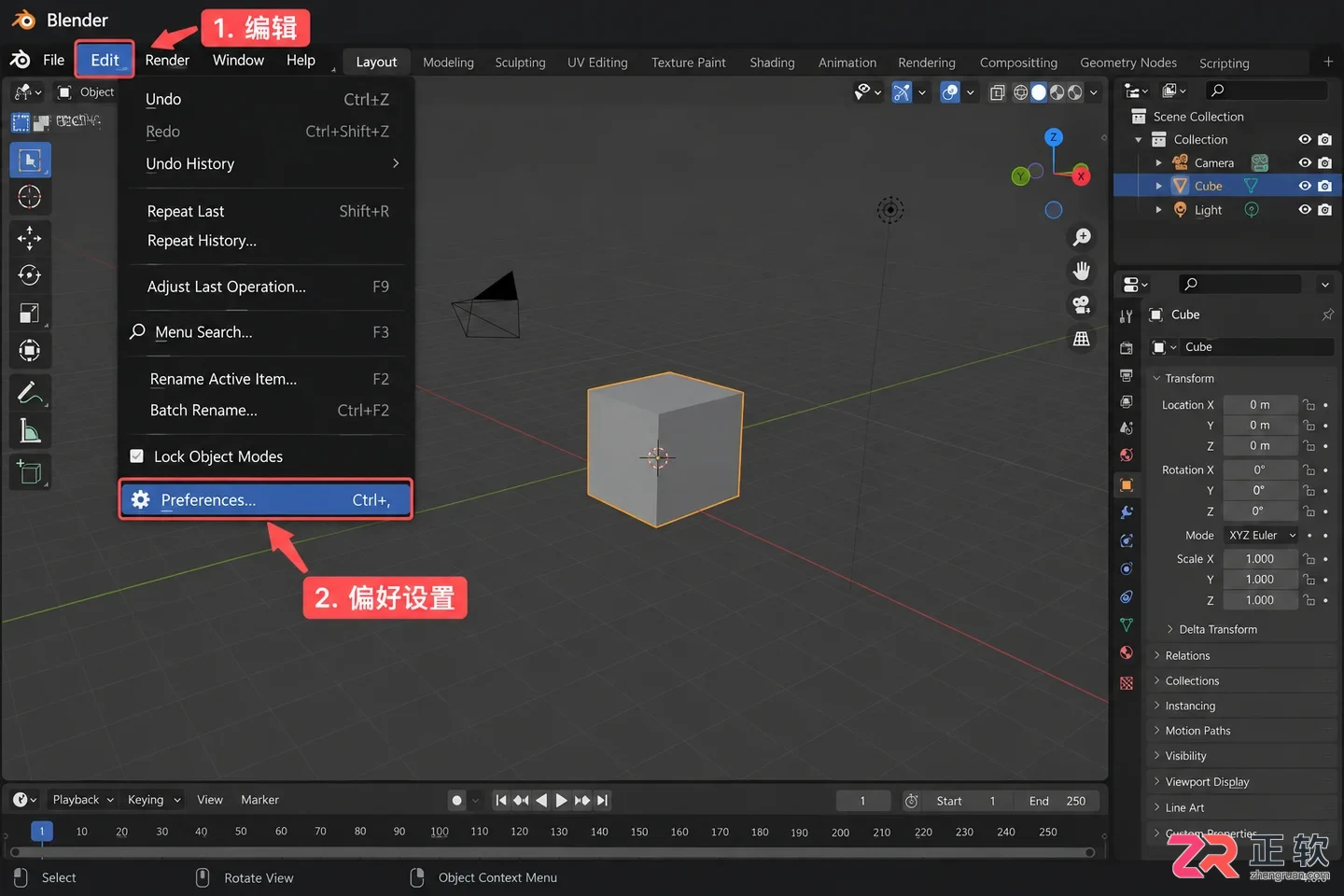Jump to the first frame
The width and height of the screenshot is (1344, 896).
click(501, 800)
